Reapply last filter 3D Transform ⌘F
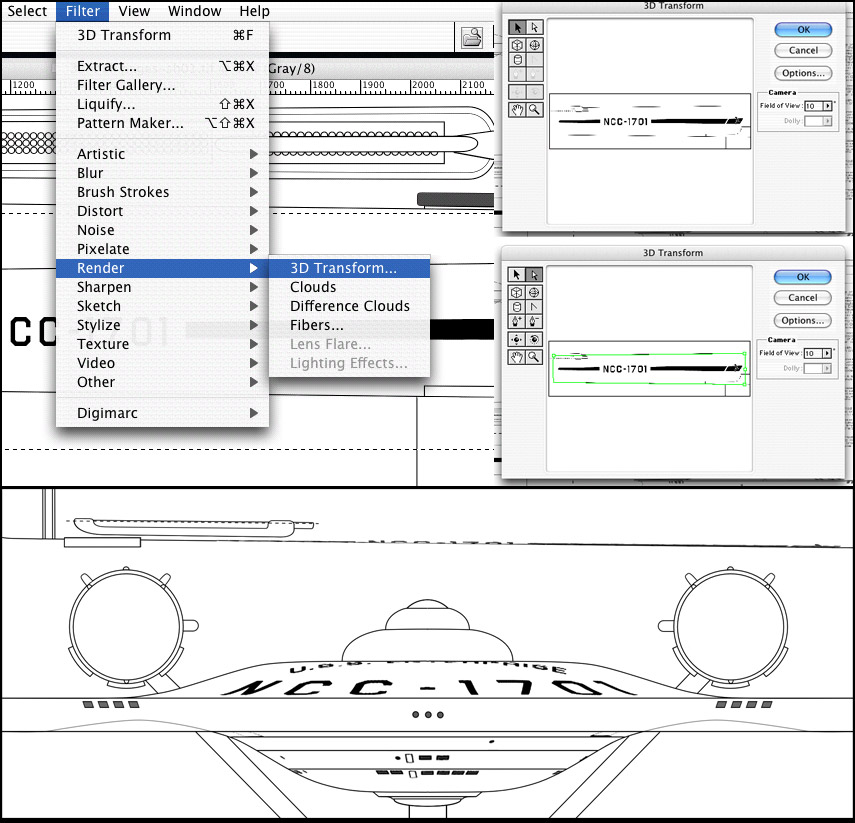 point(162,35)
